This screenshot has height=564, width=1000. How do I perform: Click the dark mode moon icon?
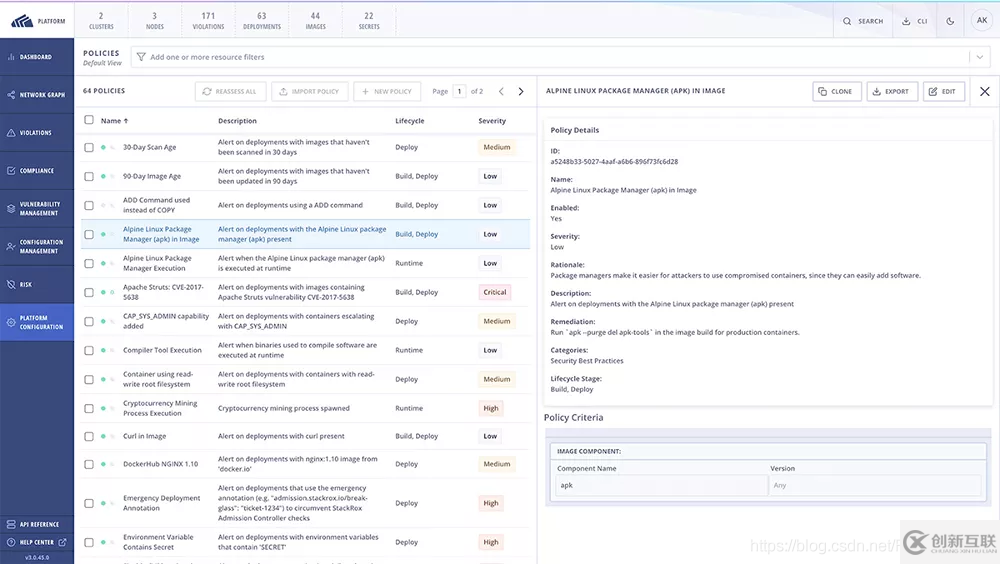click(949, 20)
